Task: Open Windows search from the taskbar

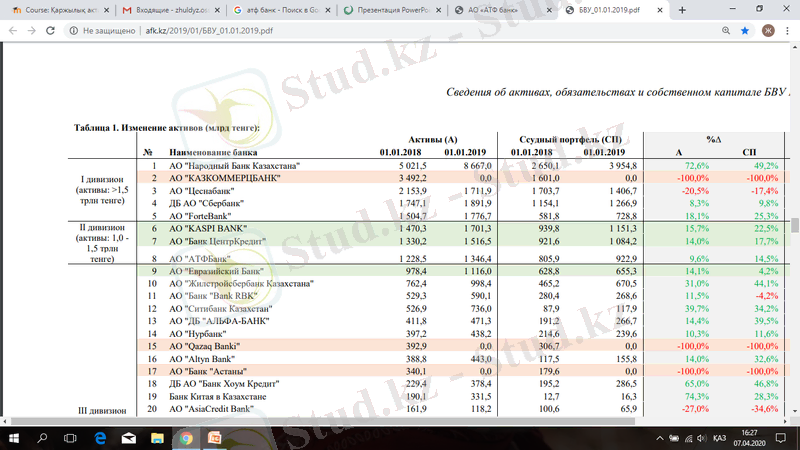Action: click(x=41, y=437)
